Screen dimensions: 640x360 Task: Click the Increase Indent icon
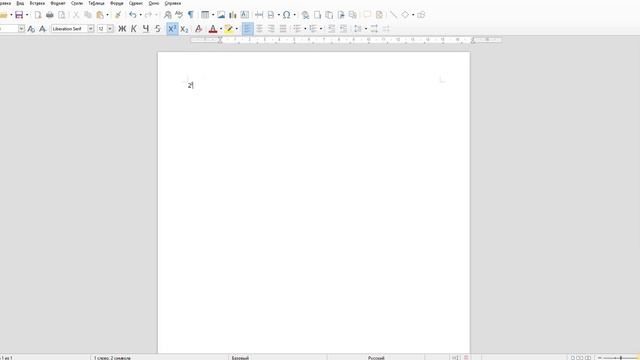pyautogui.click(x=331, y=29)
